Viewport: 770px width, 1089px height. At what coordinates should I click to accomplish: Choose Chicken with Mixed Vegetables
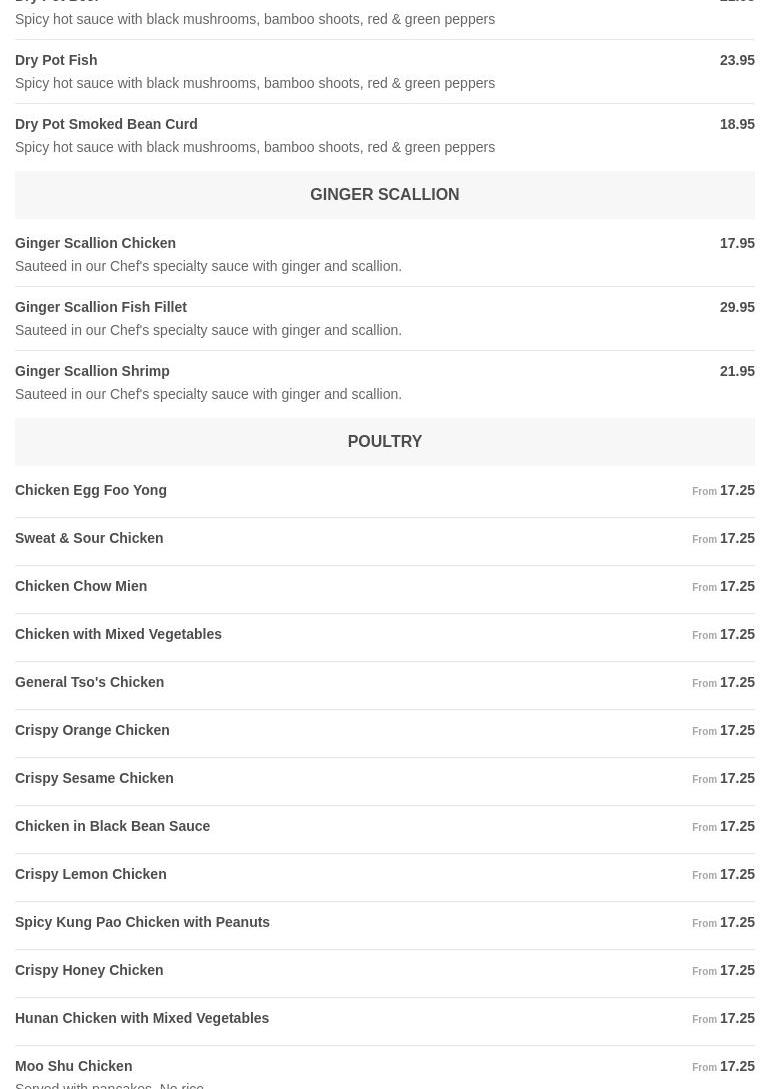click(x=118, y=634)
